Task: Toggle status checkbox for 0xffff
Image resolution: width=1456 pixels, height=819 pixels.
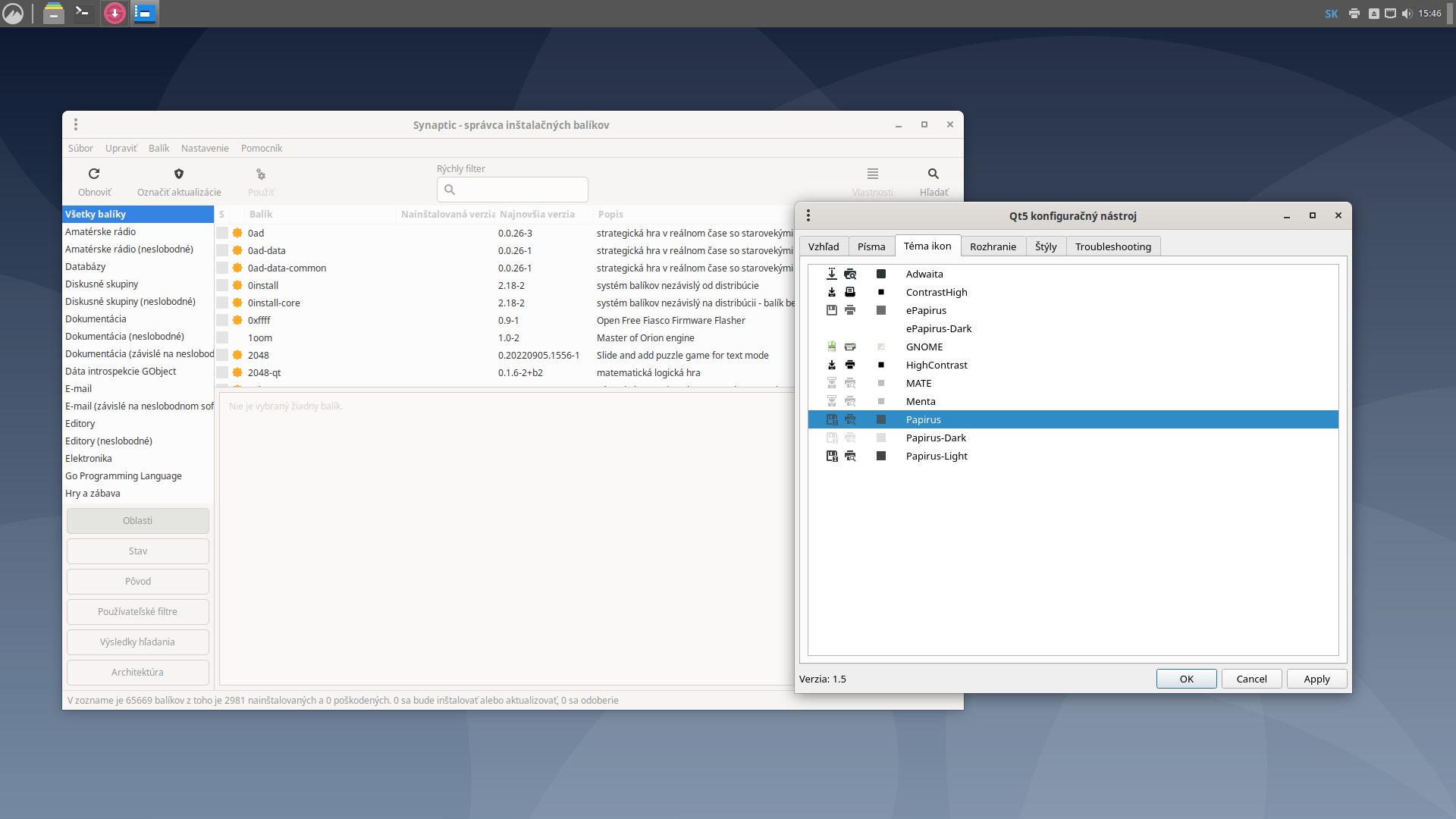Action: click(x=222, y=320)
